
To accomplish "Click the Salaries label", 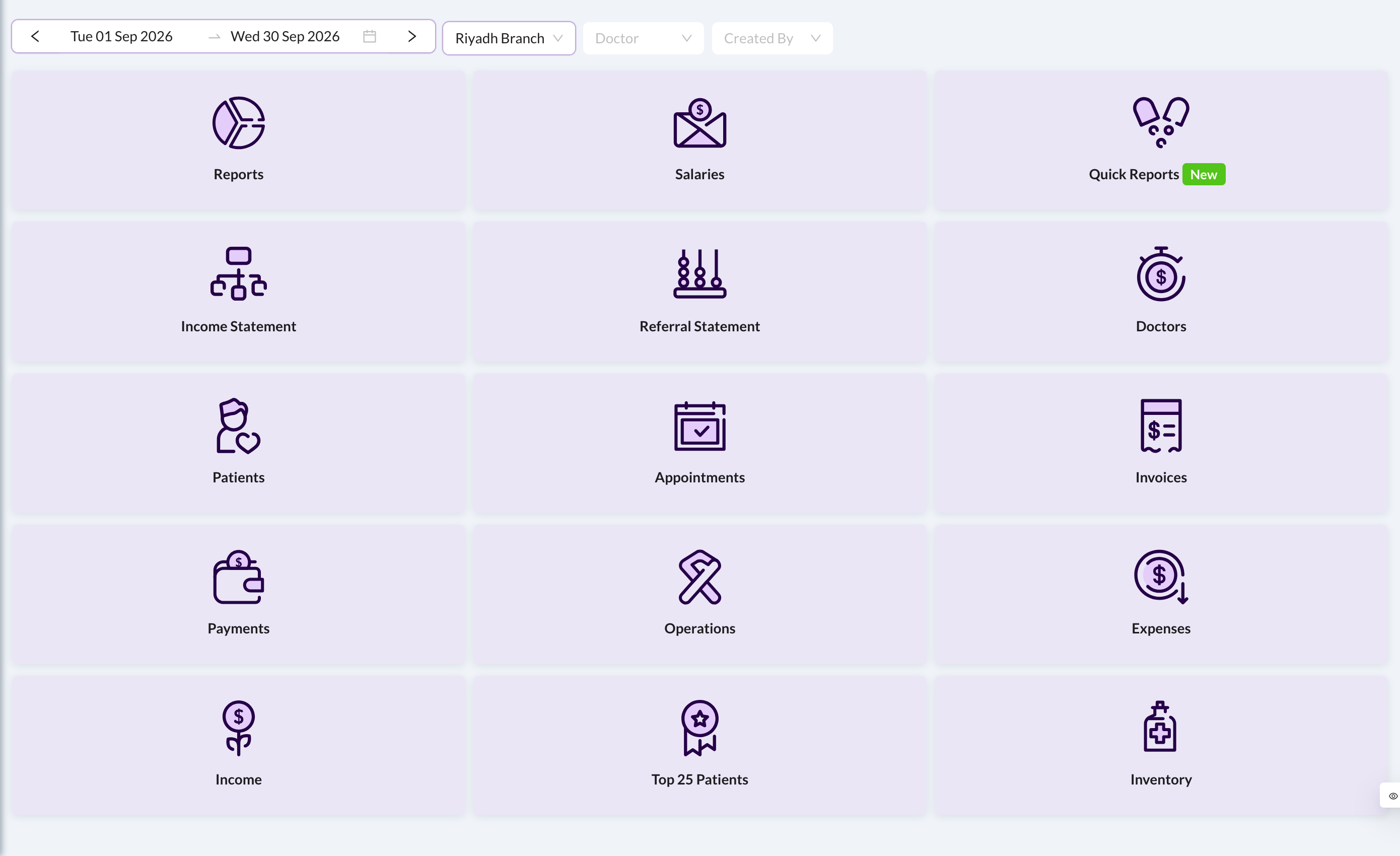I will 699,174.
